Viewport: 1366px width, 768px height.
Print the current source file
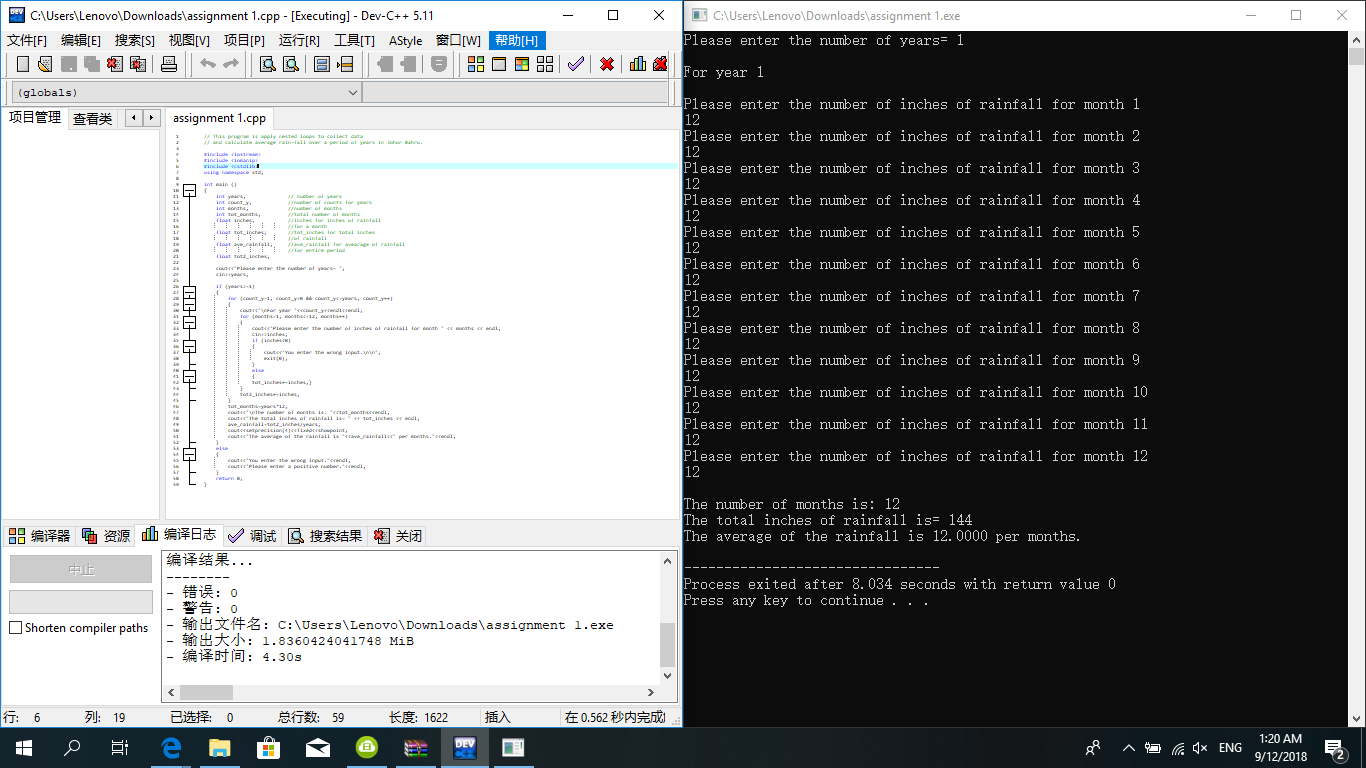169,63
